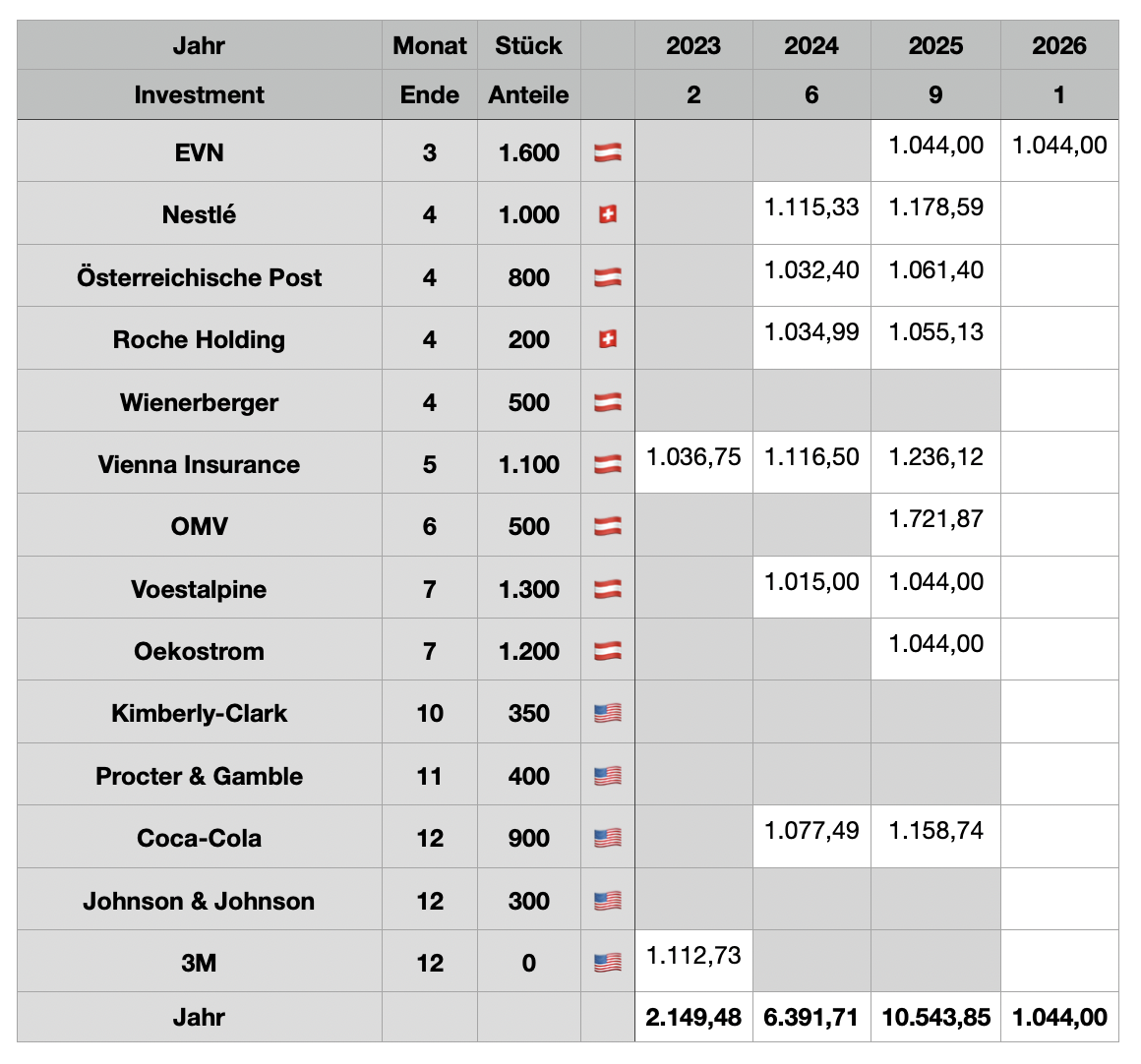Image resolution: width=1141 pixels, height=1064 pixels.
Task: Click the Swiss flag beside Nestlé
Action: point(607,214)
